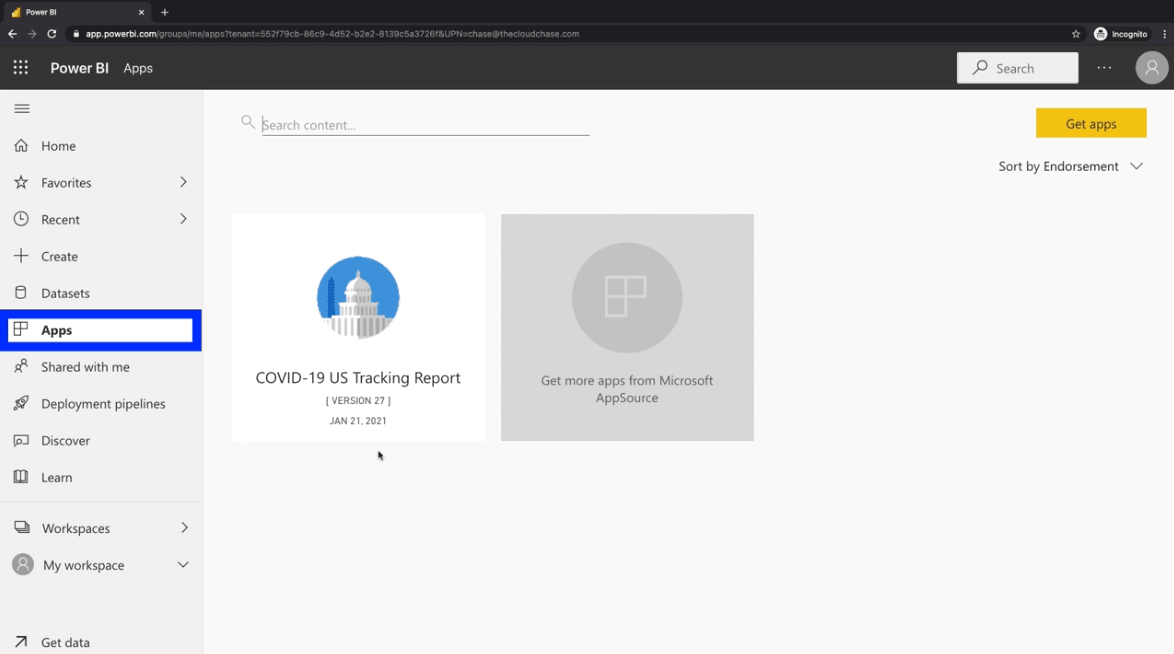The height and width of the screenshot is (654, 1174).
Task: Click the Shared with me person icon
Action: pyautogui.click(x=21, y=366)
